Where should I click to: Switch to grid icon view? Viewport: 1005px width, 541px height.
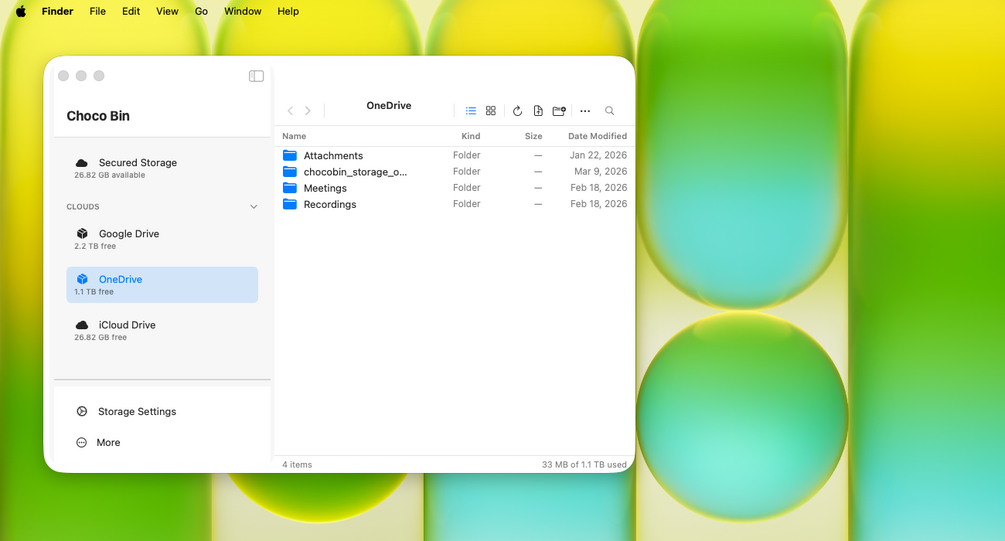click(491, 111)
